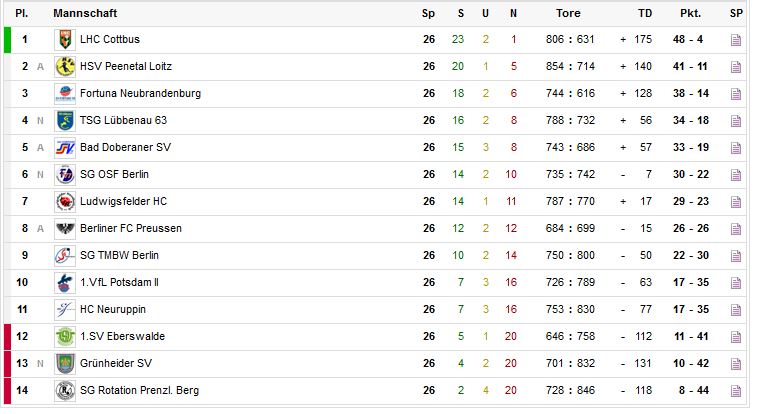Viewport: 758px width, 414px height.
Task: Click the Ludwigsfelder HC team crest
Action: click(65, 202)
